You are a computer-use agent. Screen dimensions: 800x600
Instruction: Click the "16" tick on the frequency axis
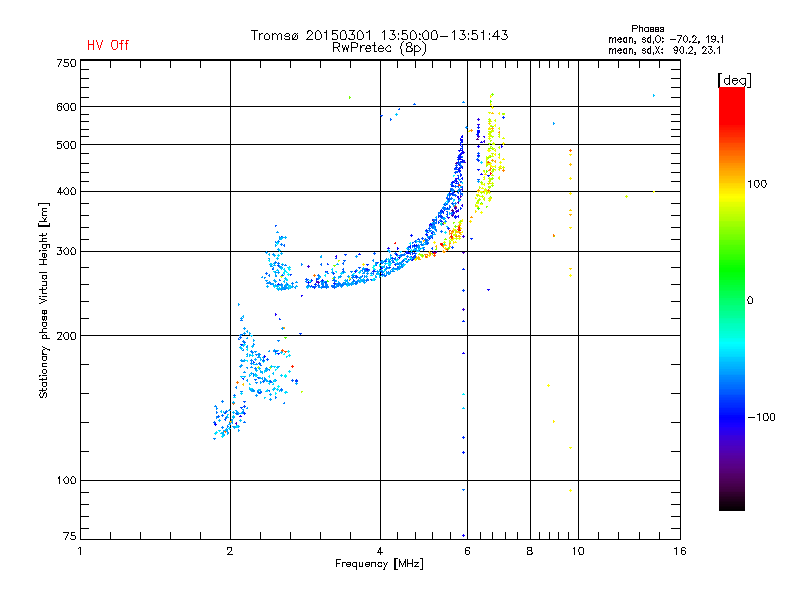click(x=679, y=551)
